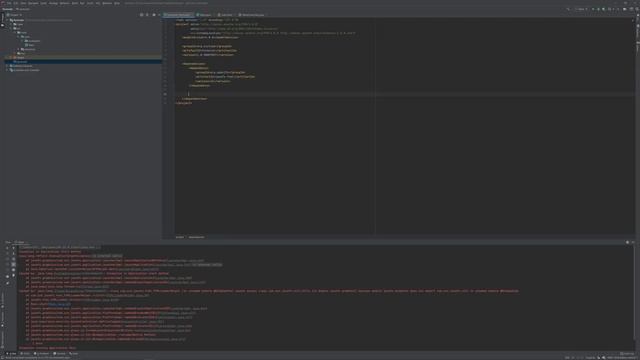The image size is (640, 360).
Task: Collapse the src folder arrow
Action: click(11, 28)
